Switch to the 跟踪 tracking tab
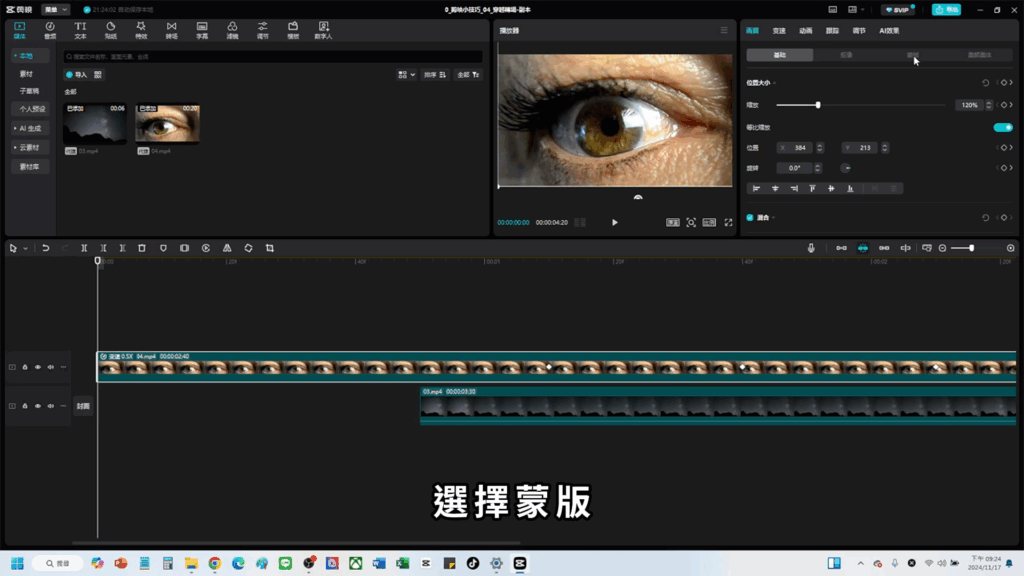The image size is (1024, 576). (832, 31)
